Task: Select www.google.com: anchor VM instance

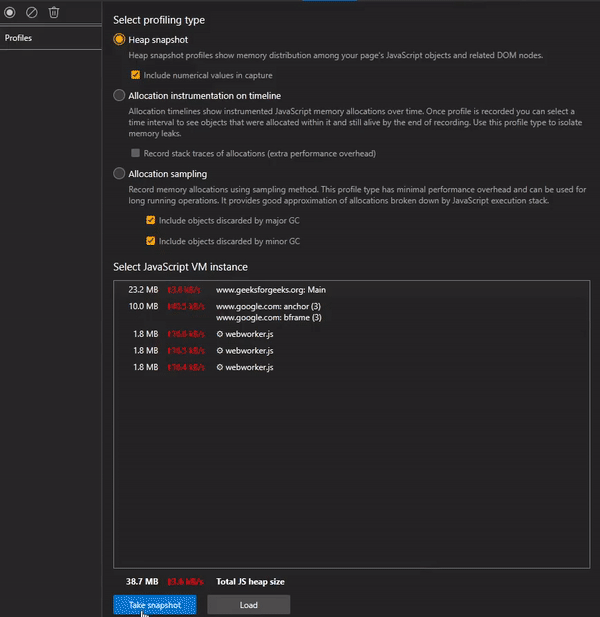Action: click(265, 306)
